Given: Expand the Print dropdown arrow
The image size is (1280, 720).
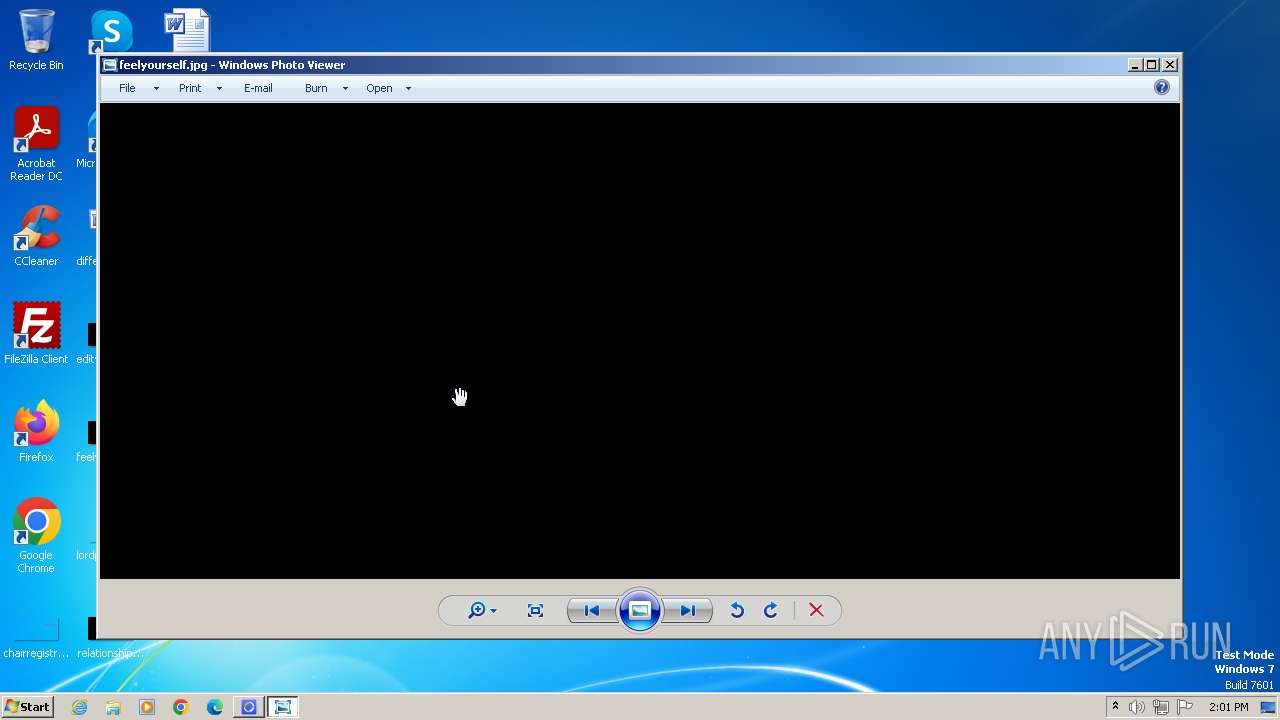Looking at the screenshot, I should click(x=219, y=88).
